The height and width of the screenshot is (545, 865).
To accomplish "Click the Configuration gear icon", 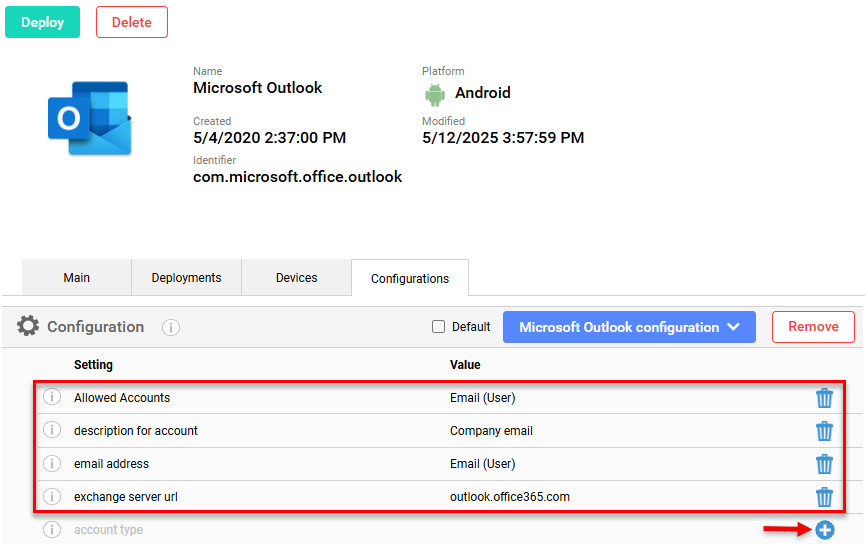I will pyautogui.click(x=28, y=326).
